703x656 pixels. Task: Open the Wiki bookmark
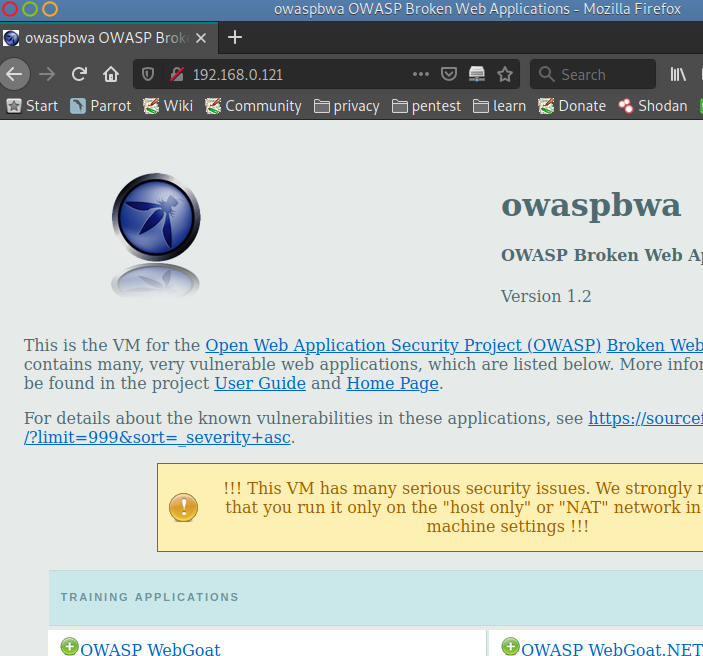click(x=168, y=106)
